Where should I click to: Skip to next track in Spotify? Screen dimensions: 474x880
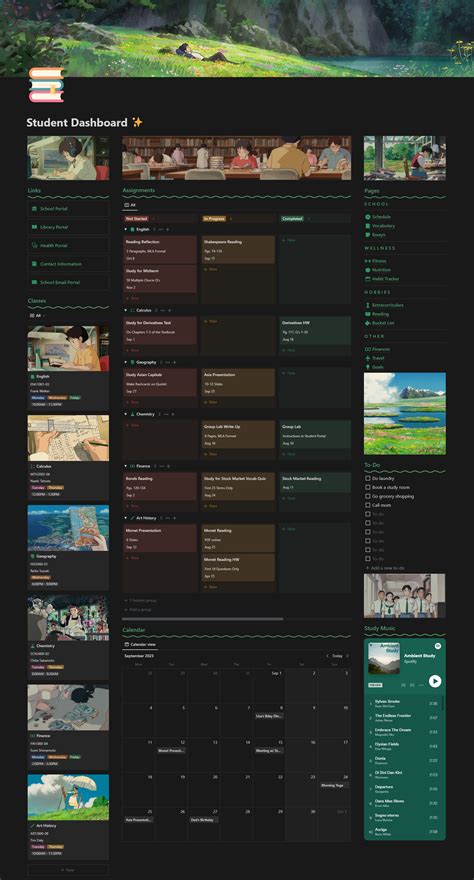(x=413, y=685)
